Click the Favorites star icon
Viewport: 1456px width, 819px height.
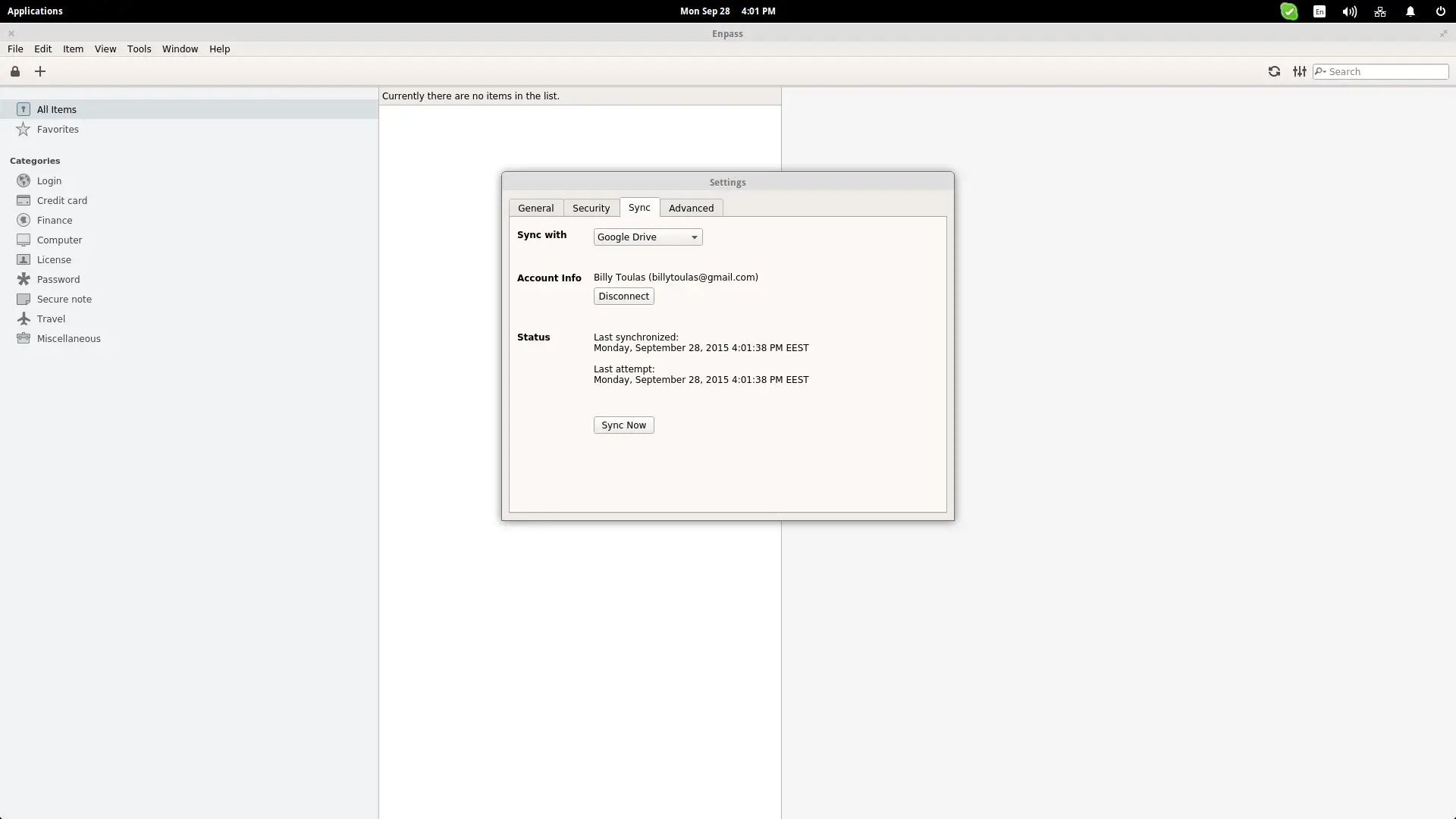pyautogui.click(x=24, y=129)
